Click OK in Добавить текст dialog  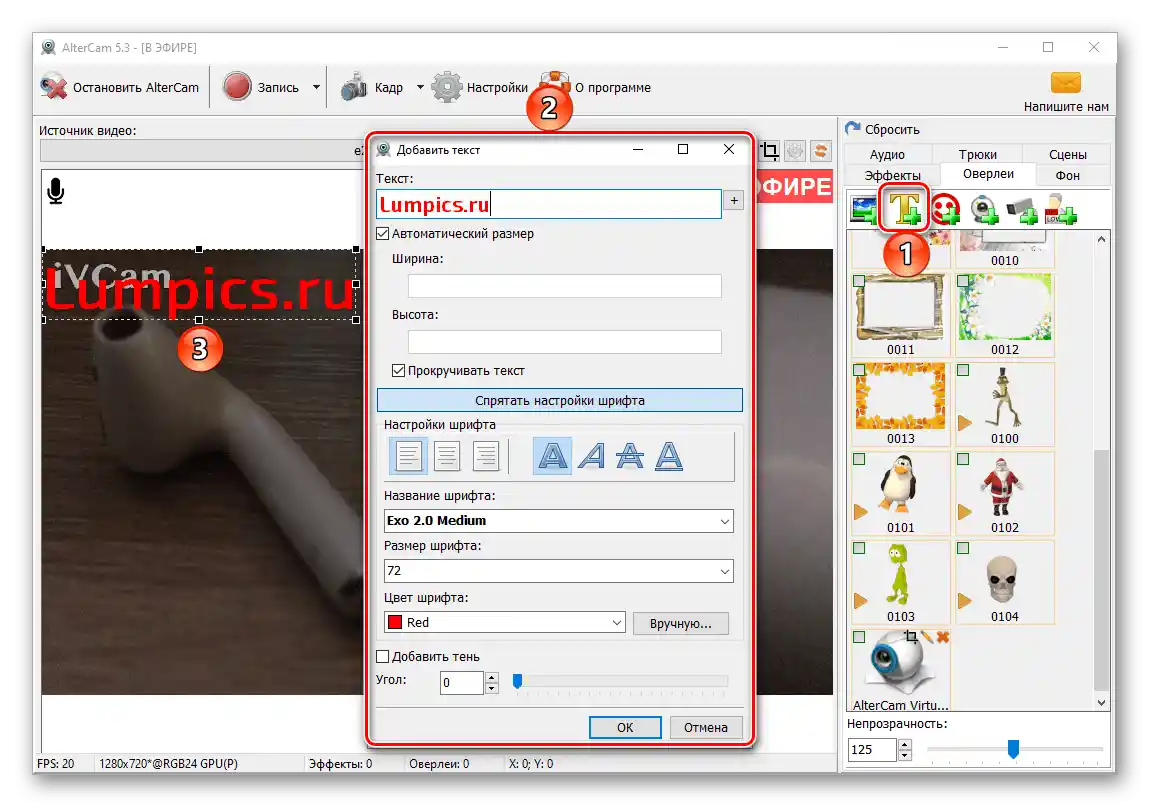click(625, 727)
